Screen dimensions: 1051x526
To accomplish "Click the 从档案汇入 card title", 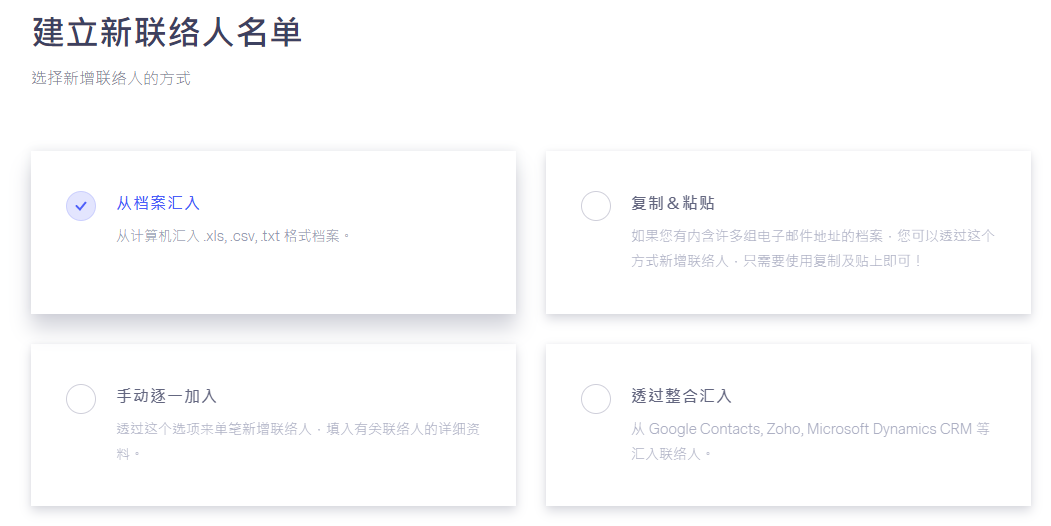I will point(158,203).
